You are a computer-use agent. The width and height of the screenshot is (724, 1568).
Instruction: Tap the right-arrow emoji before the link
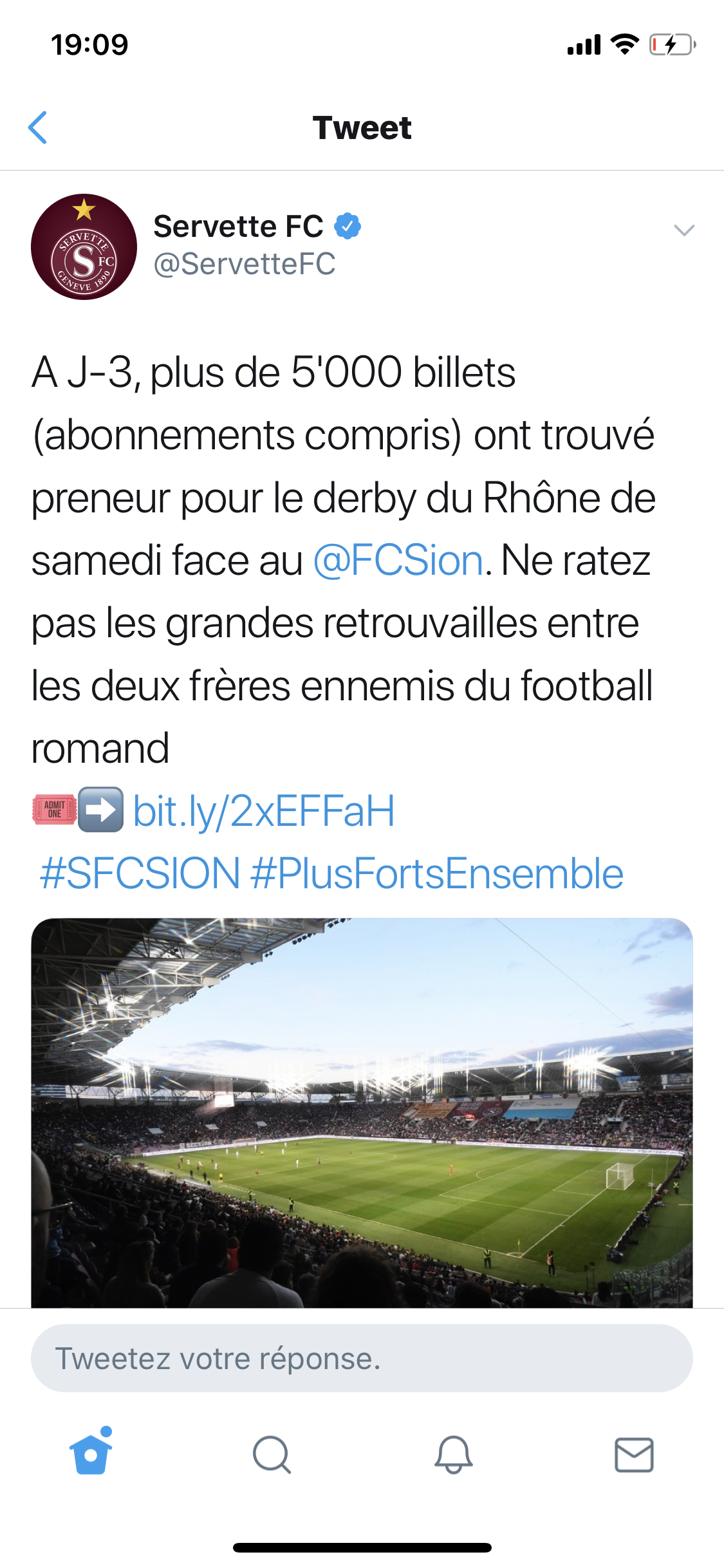tap(101, 810)
